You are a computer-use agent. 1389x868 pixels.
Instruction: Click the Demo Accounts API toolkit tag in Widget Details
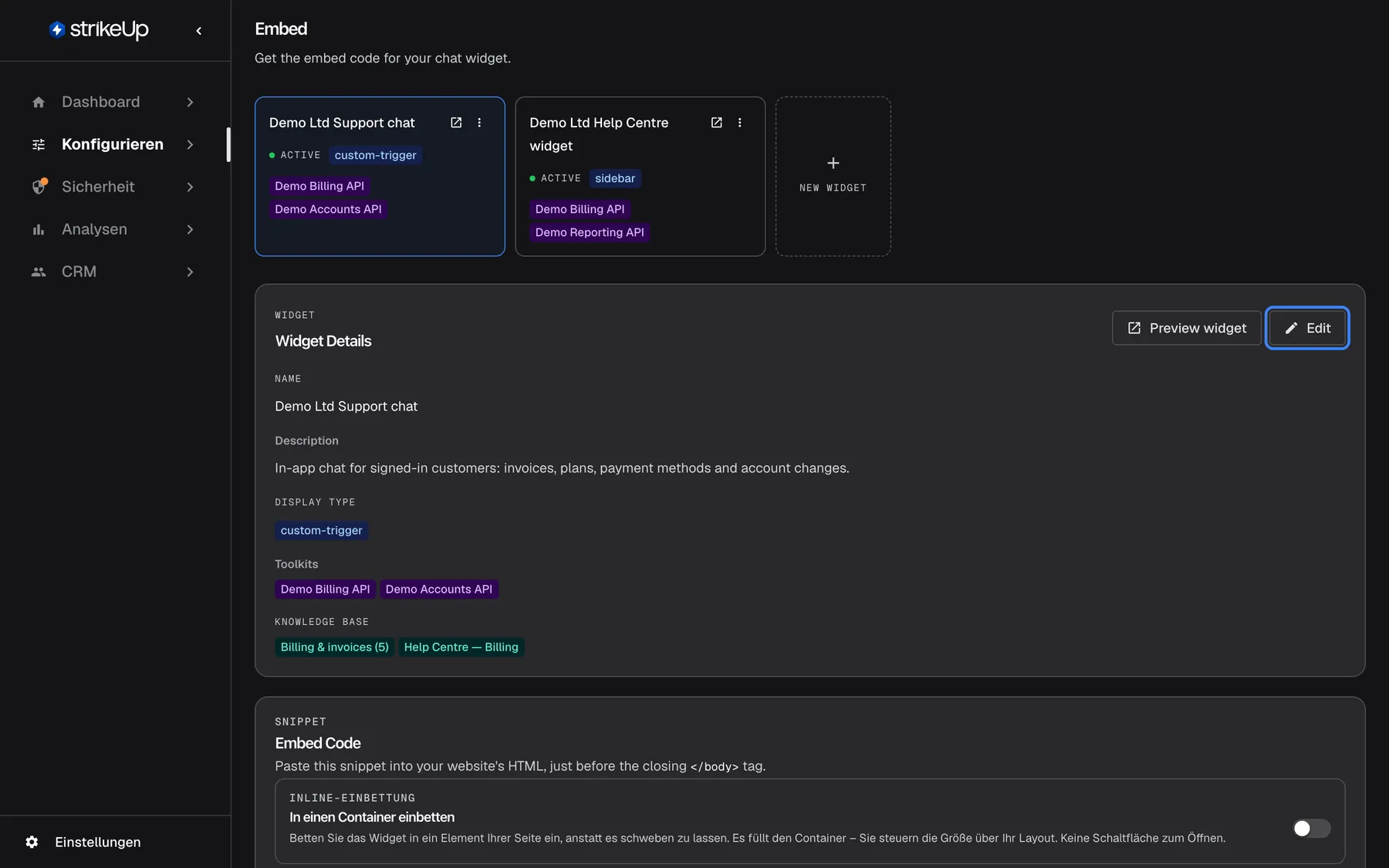(439, 589)
